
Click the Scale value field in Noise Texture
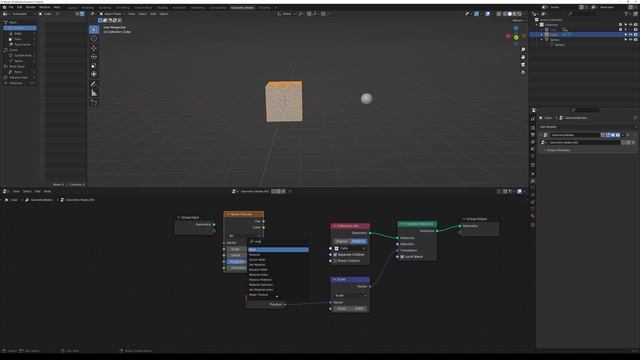click(x=236, y=249)
